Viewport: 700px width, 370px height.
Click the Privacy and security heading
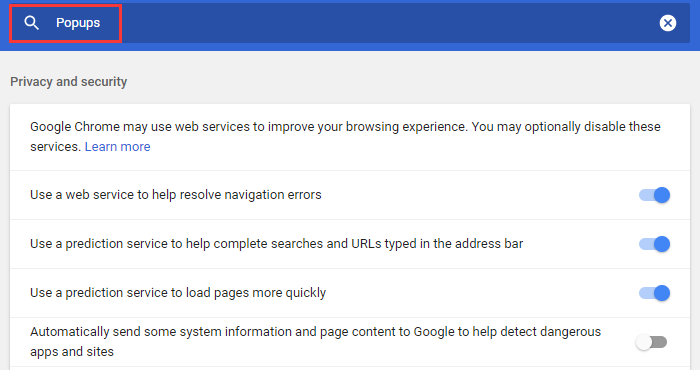[x=69, y=82]
